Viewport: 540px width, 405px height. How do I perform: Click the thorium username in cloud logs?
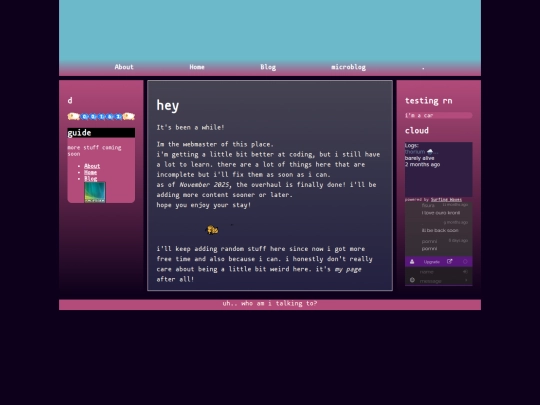415,152
